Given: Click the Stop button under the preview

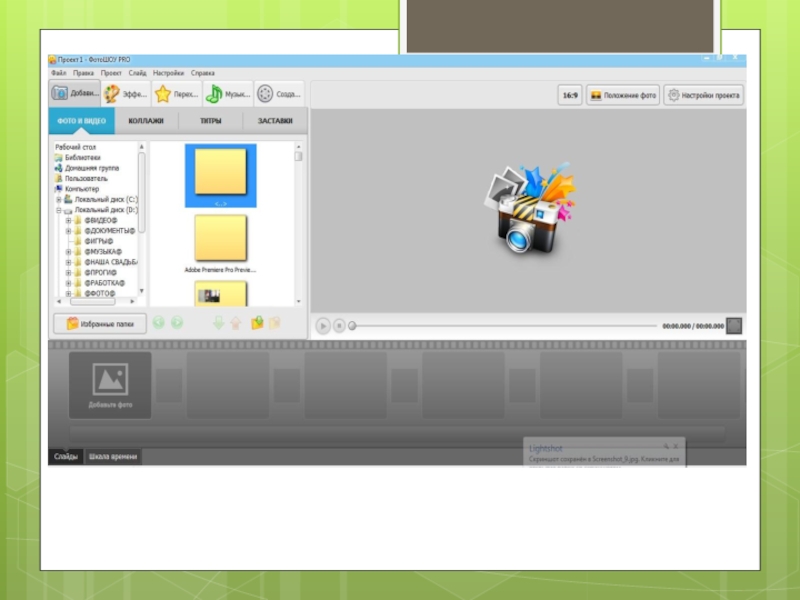Looking at the screenshot, I should [339, 325].
